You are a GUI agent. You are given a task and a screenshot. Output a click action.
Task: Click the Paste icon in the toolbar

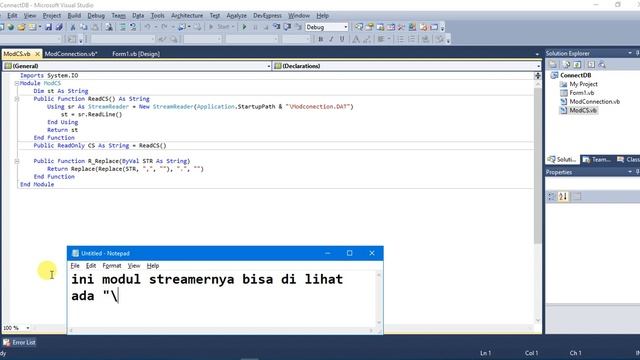click(x=95, y=27)
